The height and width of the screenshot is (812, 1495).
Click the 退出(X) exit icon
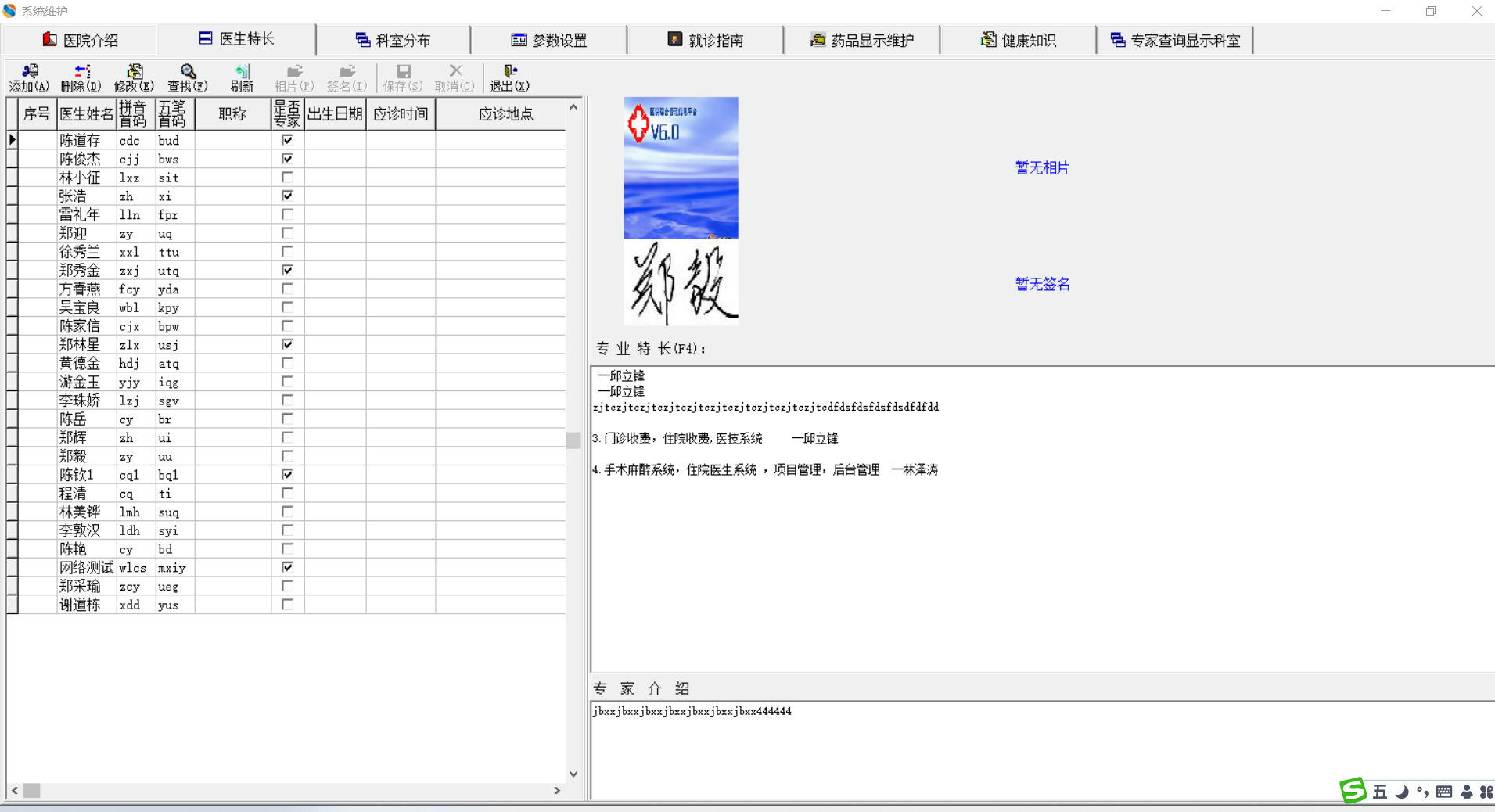pyautogui.click(x=509, y=78)
